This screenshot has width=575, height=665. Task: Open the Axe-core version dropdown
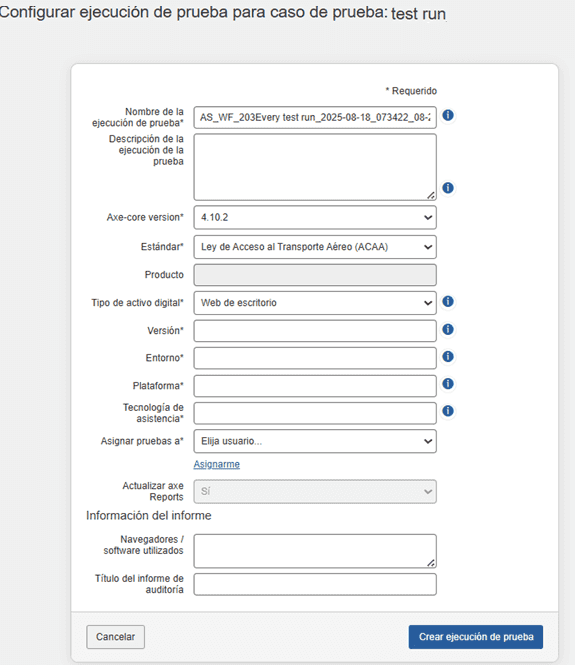[315, 218]
